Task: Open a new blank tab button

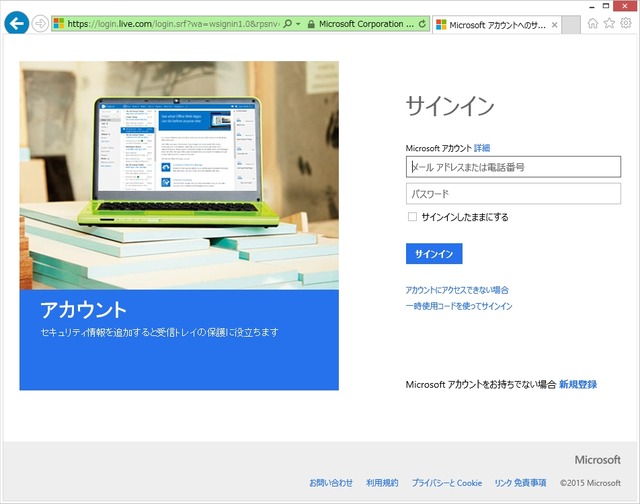Action: pos(571,25)
